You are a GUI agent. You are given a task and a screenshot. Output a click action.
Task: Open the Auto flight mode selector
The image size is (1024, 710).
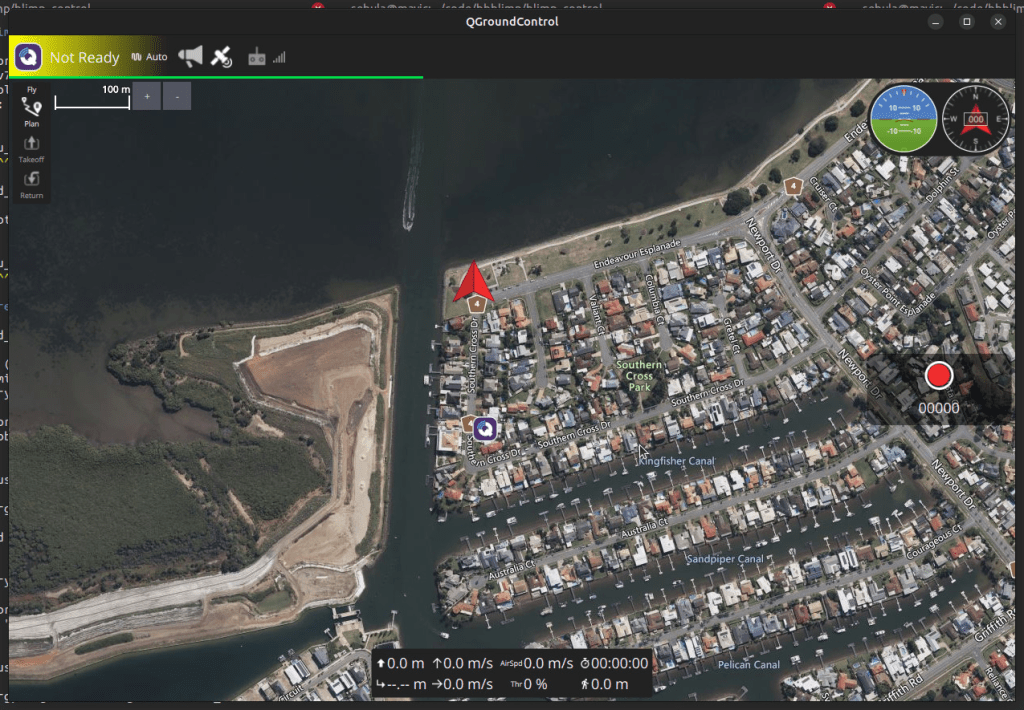(x=150, y=57)
